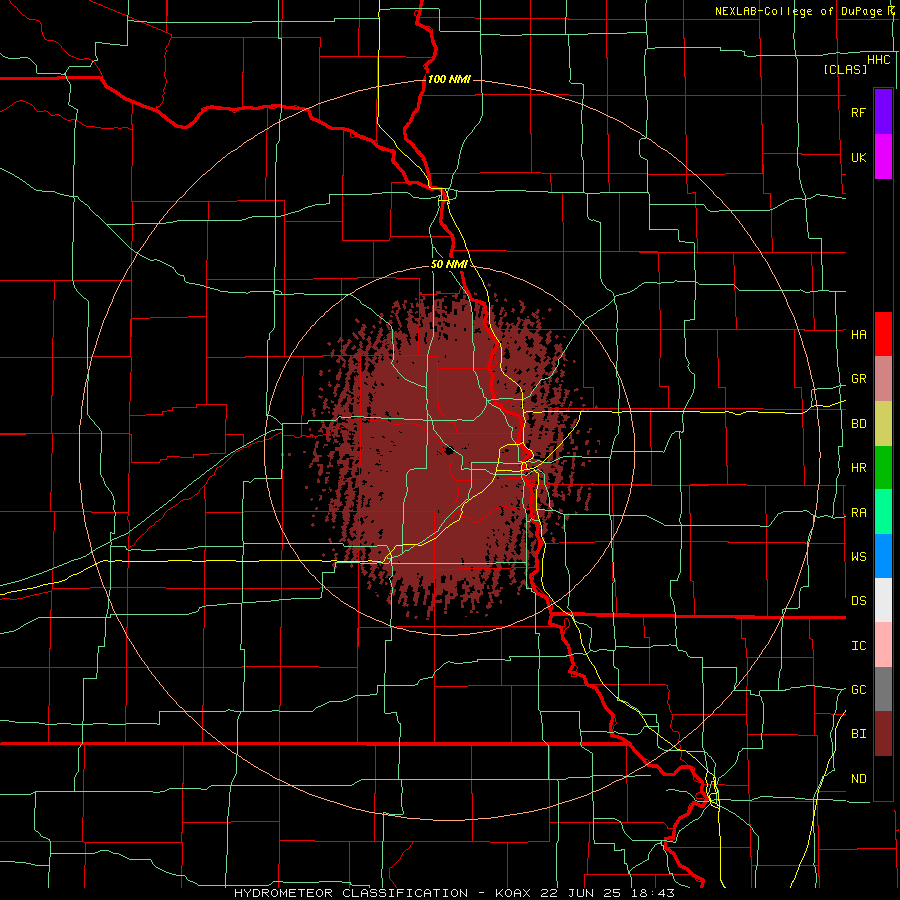Viewport: 900px width, 900px height.
Task: Click the GR legend label
Action: pyautogui.click(x=858, y=379)
